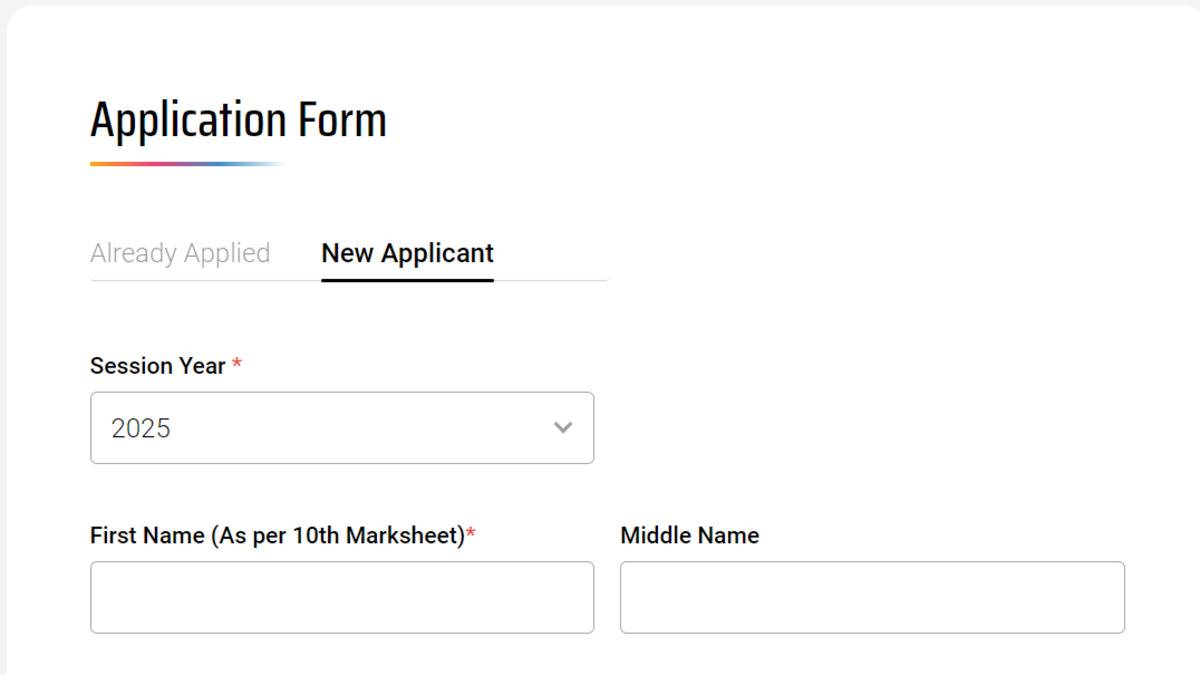Screen dimensions: 1200x675
Task: Click the underline beneath New Applicant tab
Action: click(x=406, y=280)
